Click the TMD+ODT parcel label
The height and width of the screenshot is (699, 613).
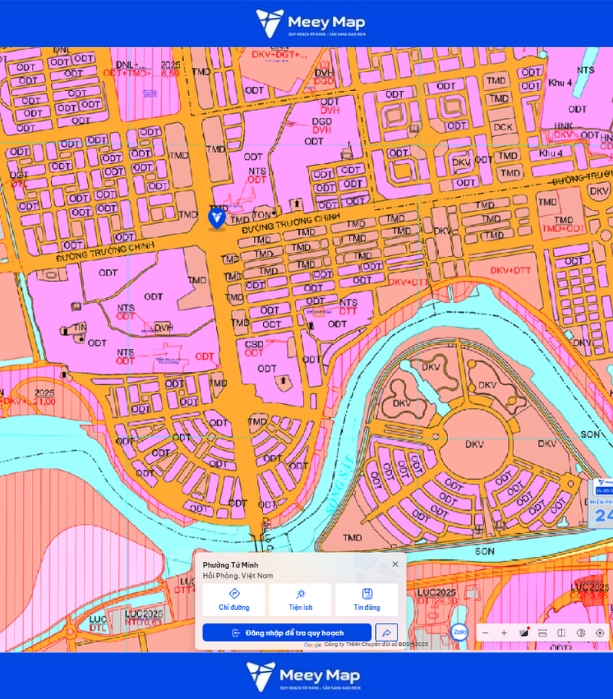(x=563, y=229)
